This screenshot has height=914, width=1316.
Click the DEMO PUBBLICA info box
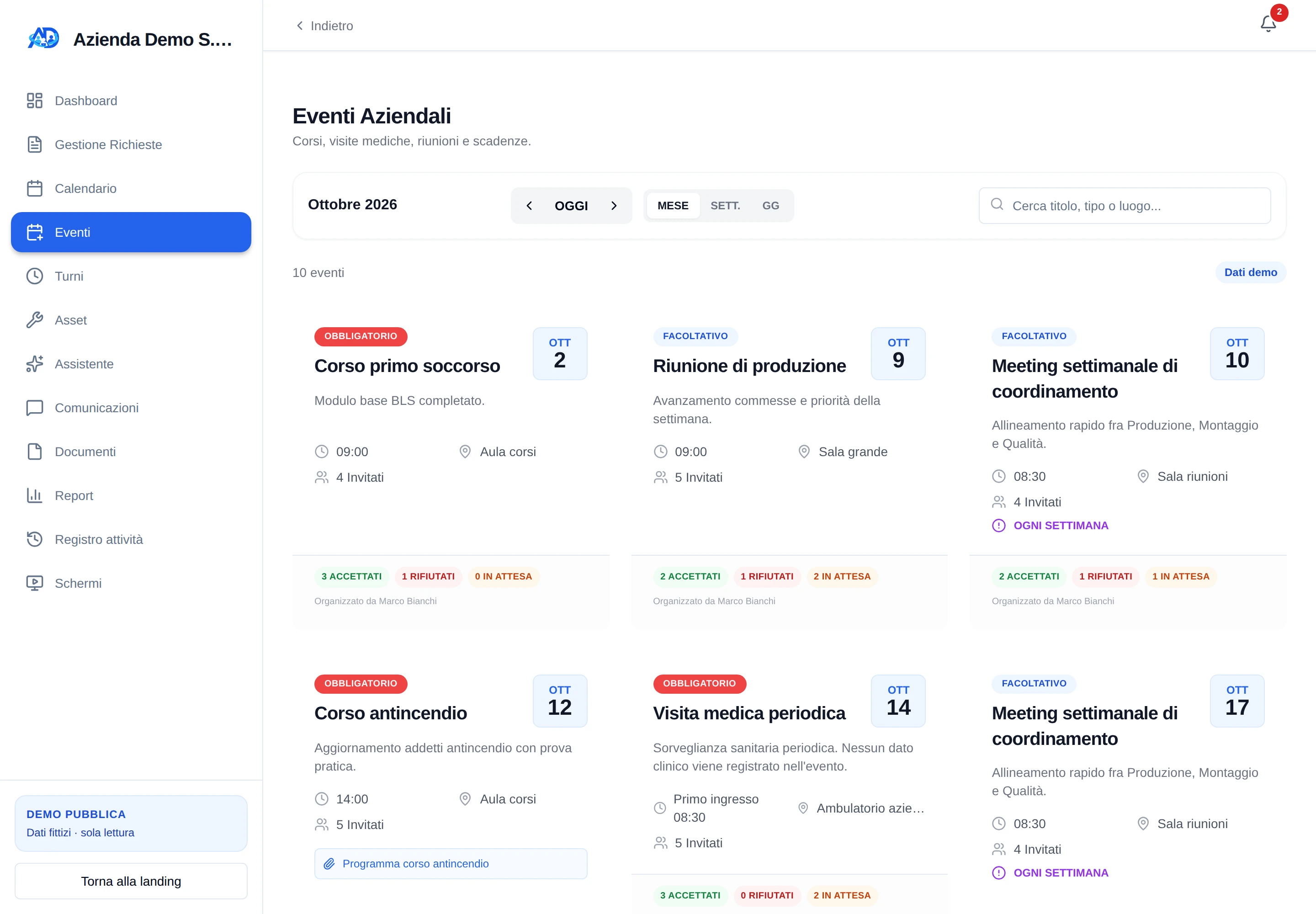pyautogui.click(x=131, y=823)
